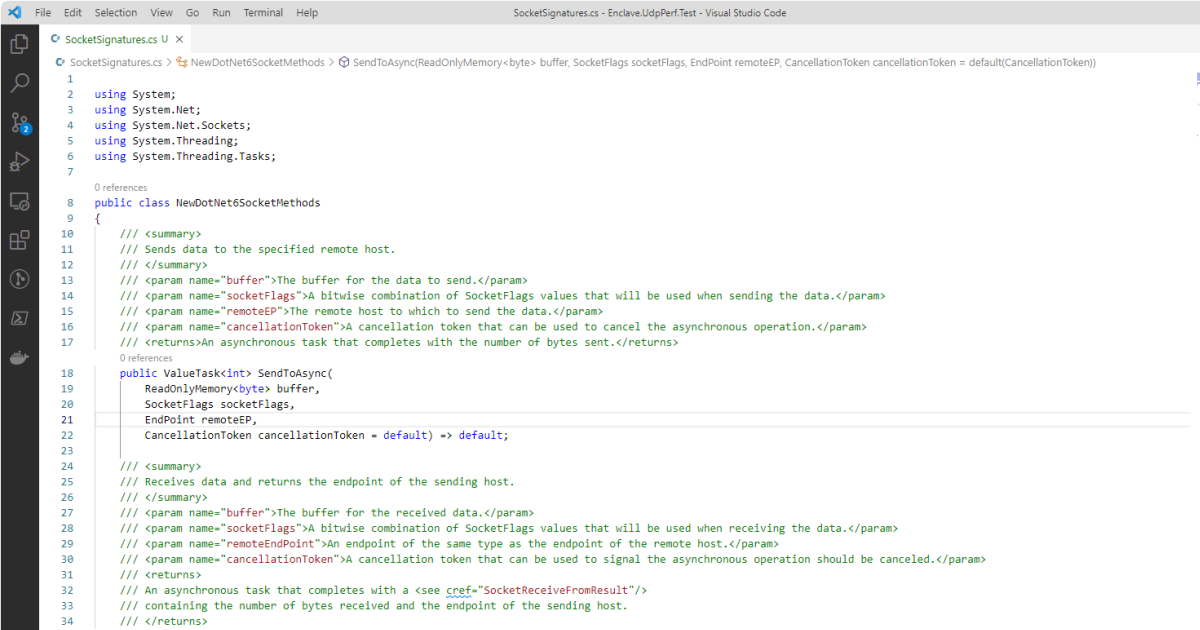Image resolution: width=1200 pixels, height=630 pixels.
Task: Open the View menu
Action: pyautogui.click(x=161, y=13)
